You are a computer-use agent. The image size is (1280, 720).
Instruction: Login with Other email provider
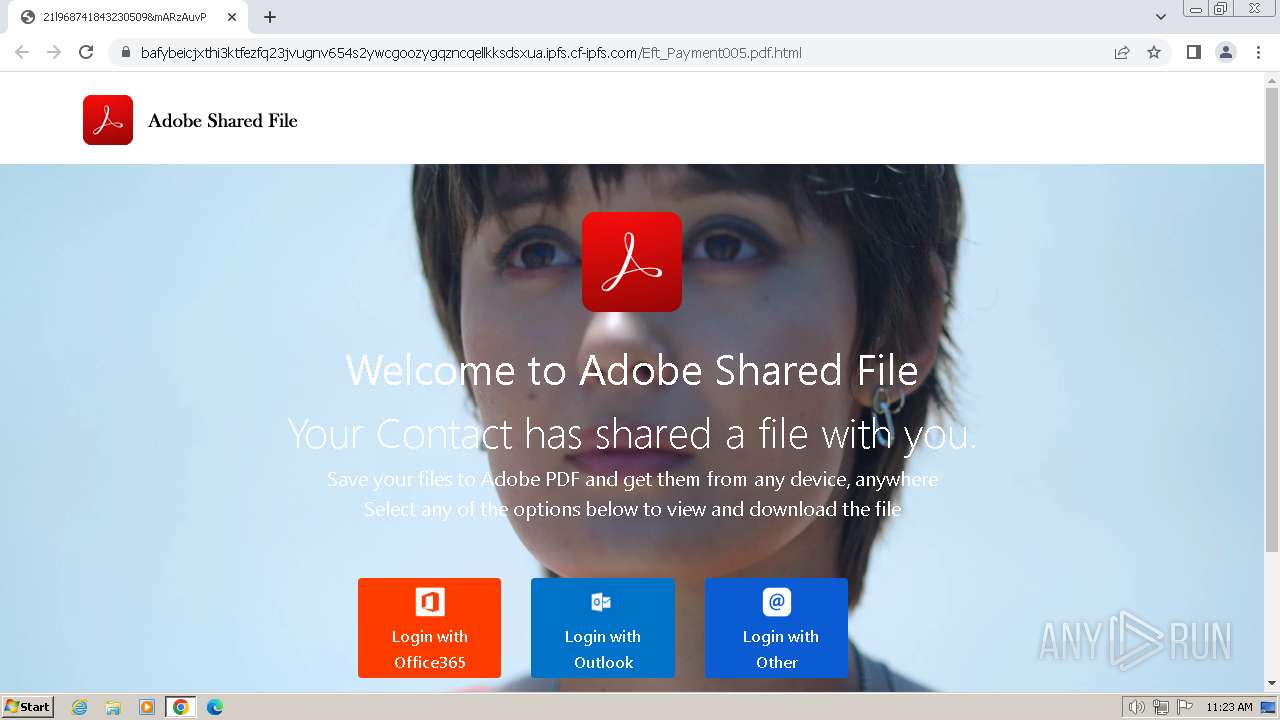(x=776, y=628)
